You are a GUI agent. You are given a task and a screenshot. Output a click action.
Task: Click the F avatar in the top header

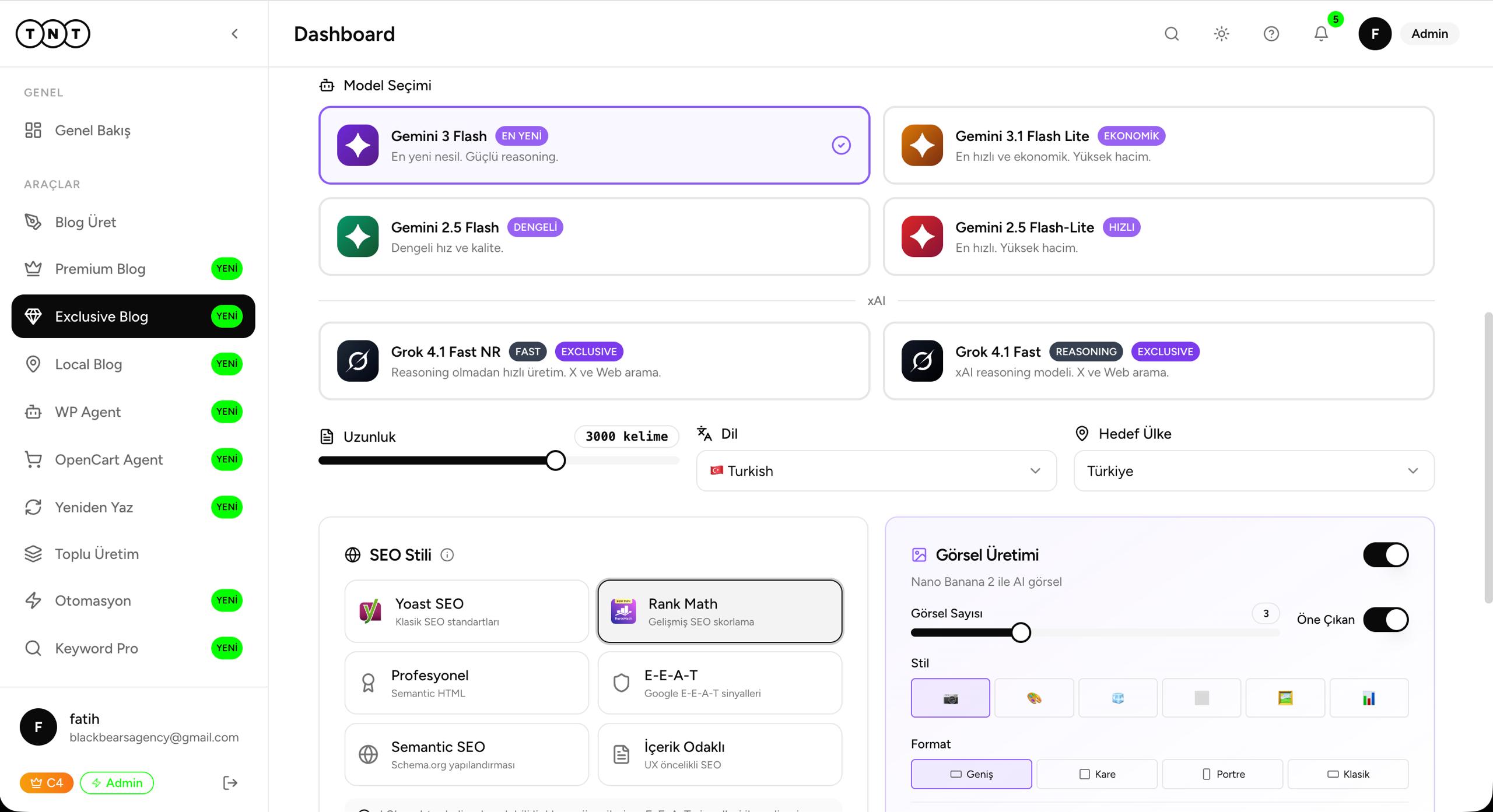point(1375,34)
